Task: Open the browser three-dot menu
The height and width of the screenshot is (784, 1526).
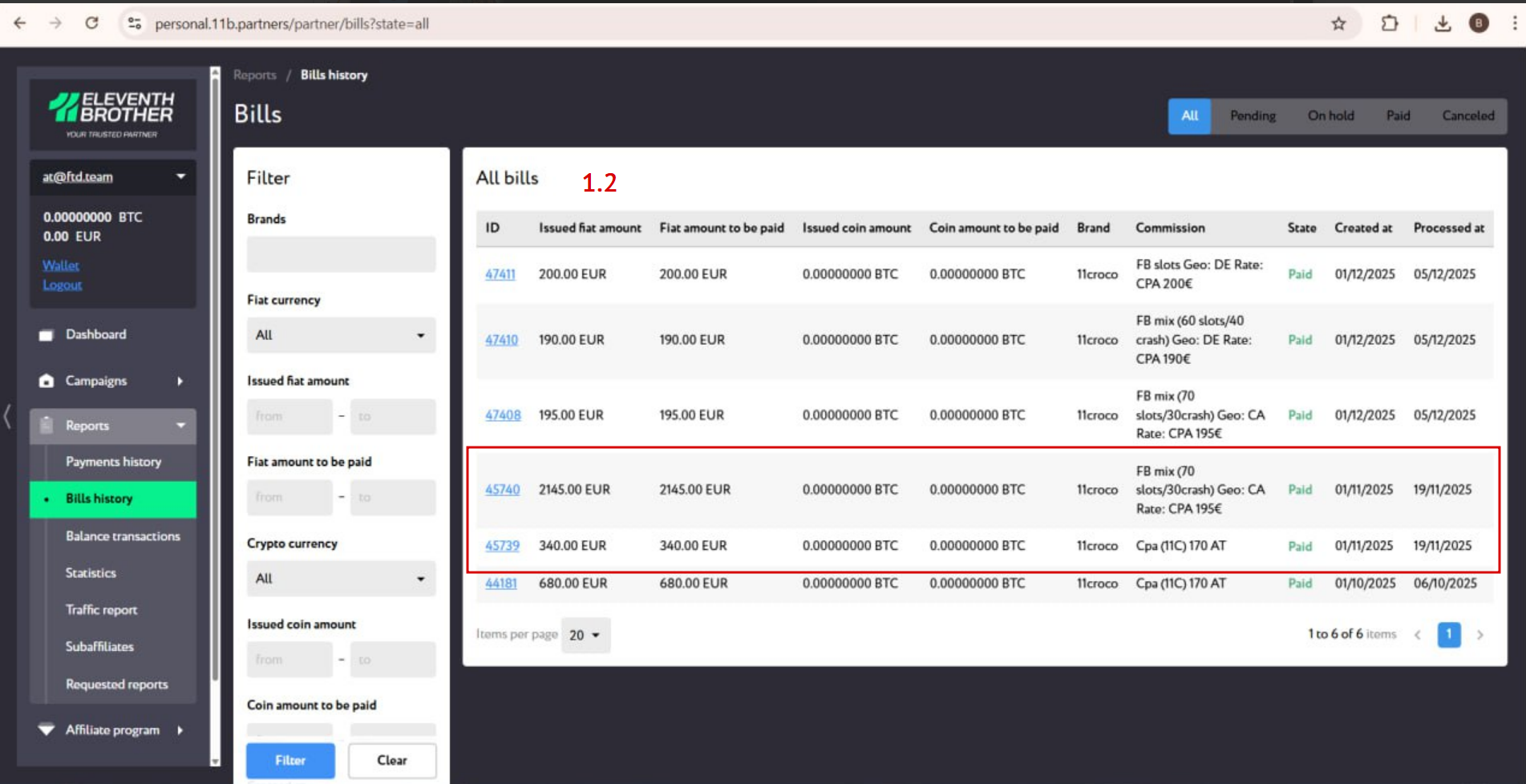Action: [1514, 23]
